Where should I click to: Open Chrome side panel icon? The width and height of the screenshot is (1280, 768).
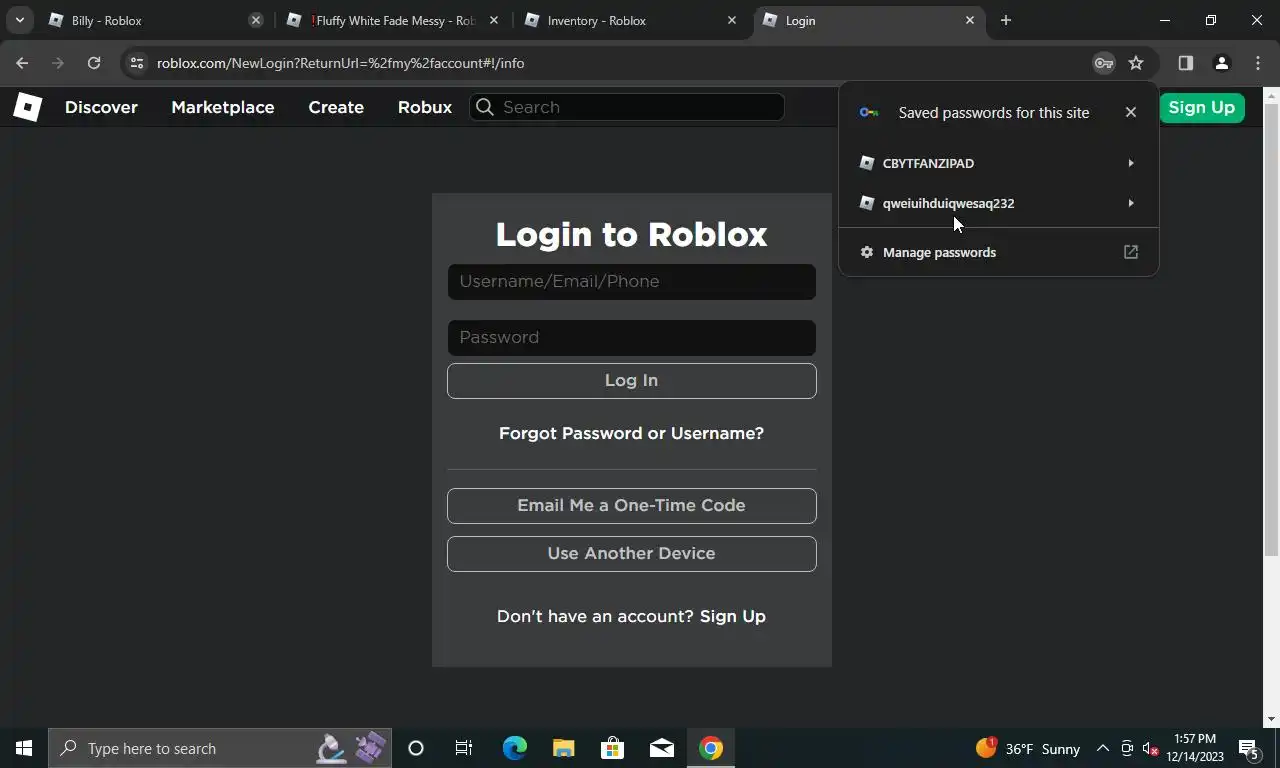(x=1185, y=63)
